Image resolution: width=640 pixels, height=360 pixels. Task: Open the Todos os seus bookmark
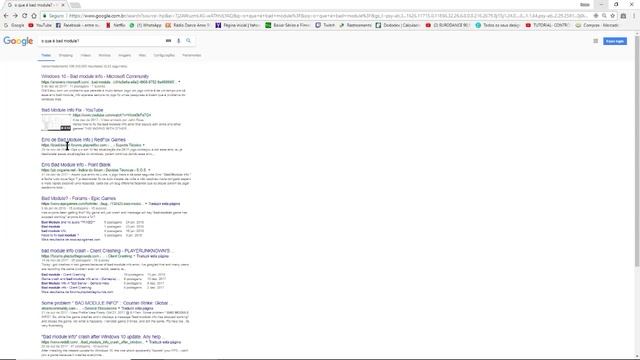pos(498,25)
